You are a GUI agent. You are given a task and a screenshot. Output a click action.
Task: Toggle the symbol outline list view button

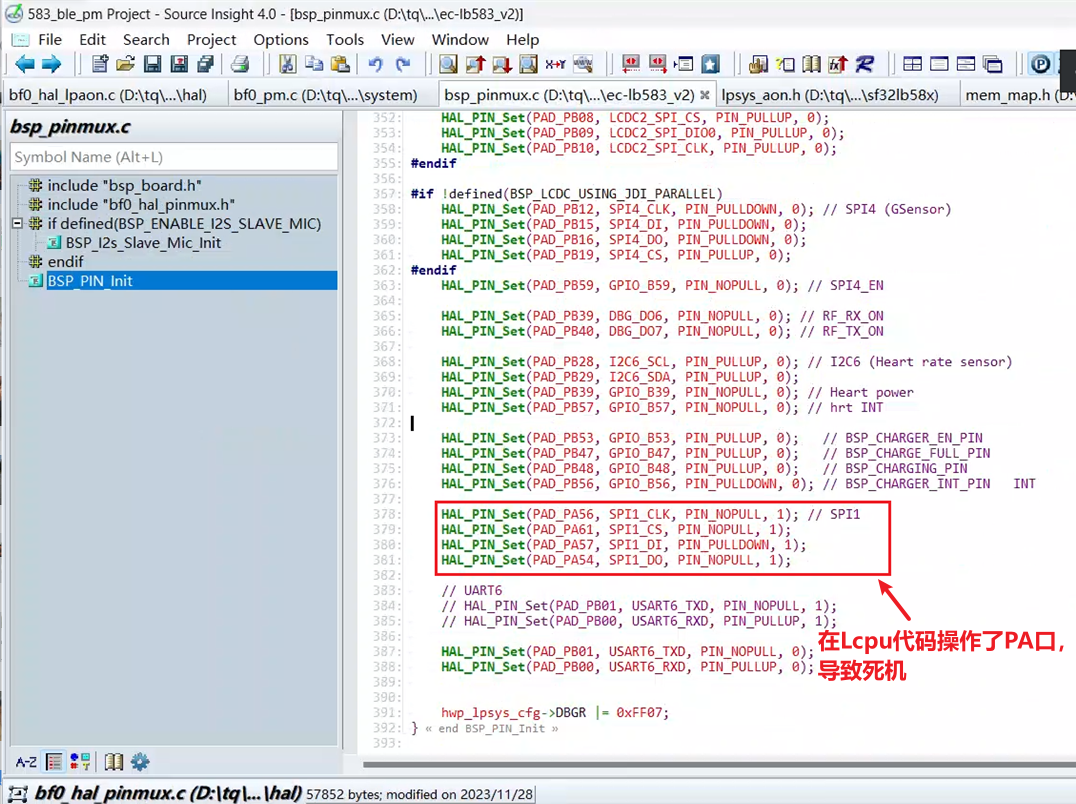54,762
